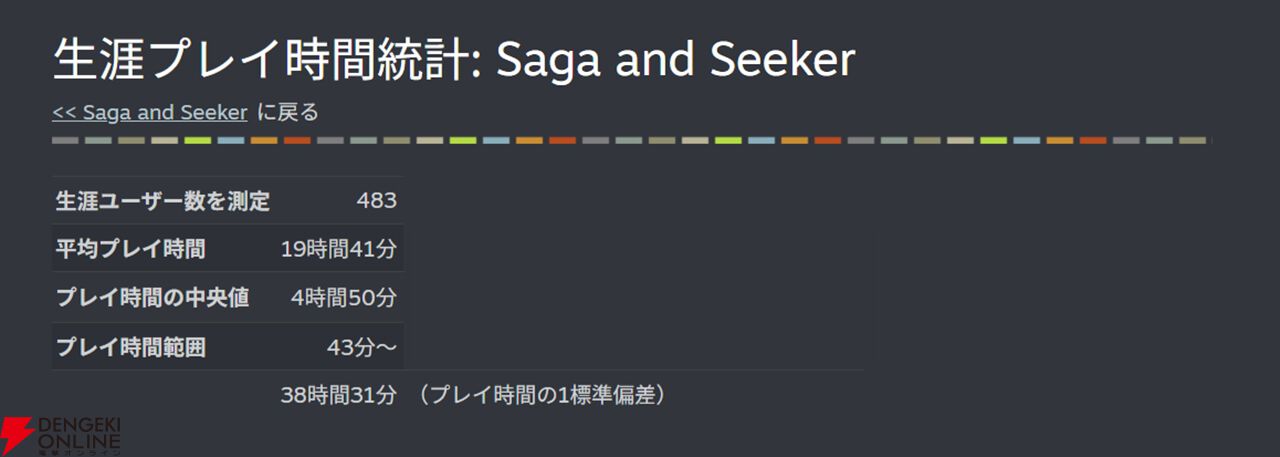Open the "<< Saga and Seeker" back link
Viewport: 1280px width, 457px height.
coord(149,112)
